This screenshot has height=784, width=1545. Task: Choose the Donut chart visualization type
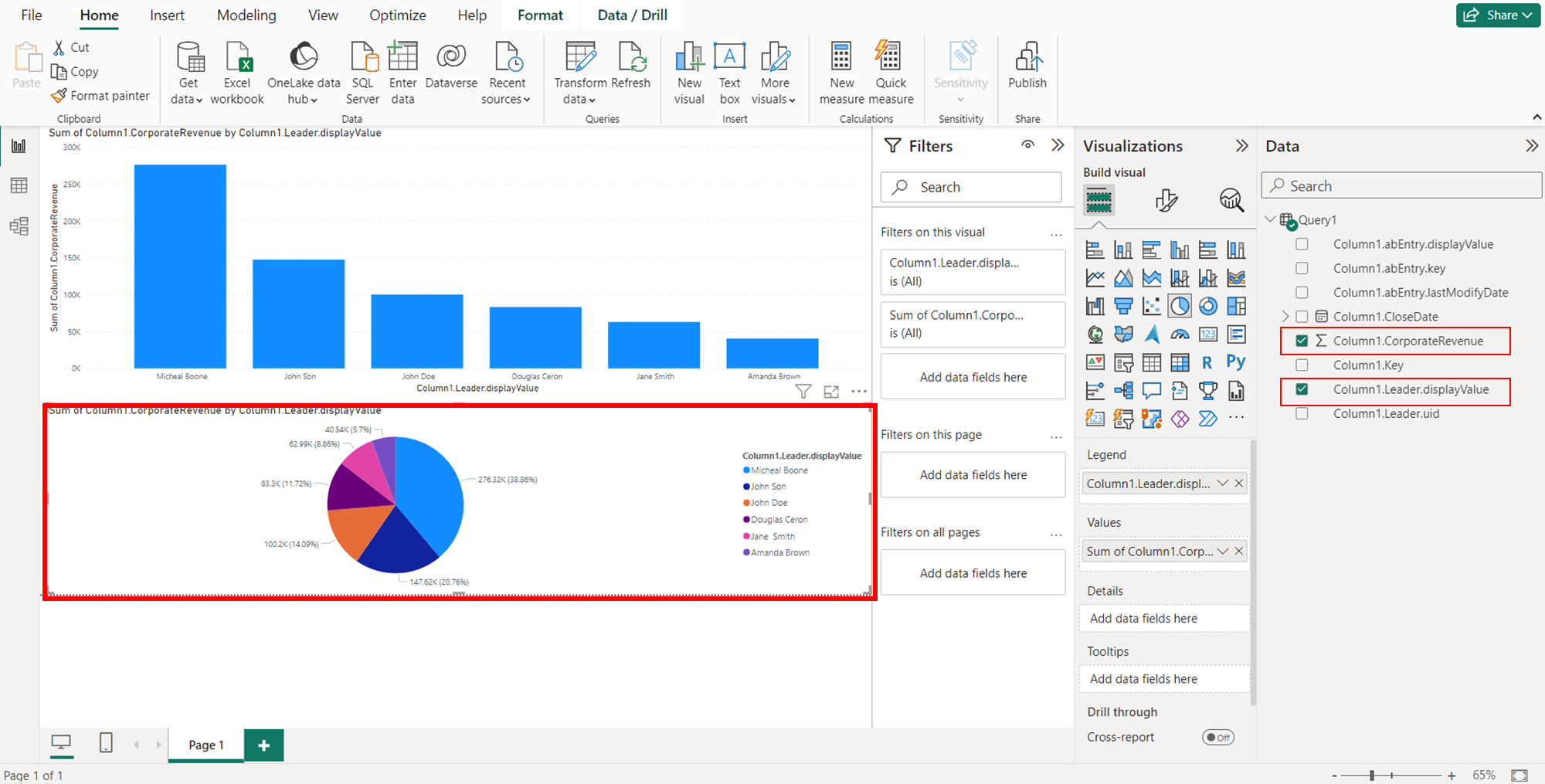[1208, 306]
